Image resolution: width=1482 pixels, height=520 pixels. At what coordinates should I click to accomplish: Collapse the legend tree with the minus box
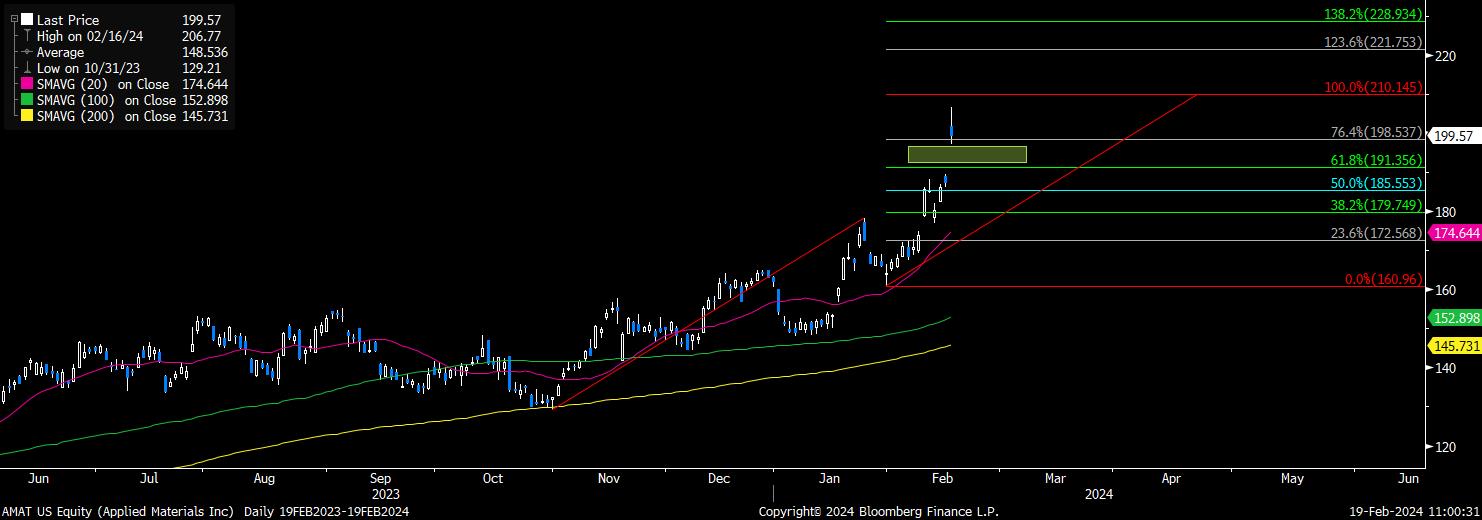coord(13,19)
